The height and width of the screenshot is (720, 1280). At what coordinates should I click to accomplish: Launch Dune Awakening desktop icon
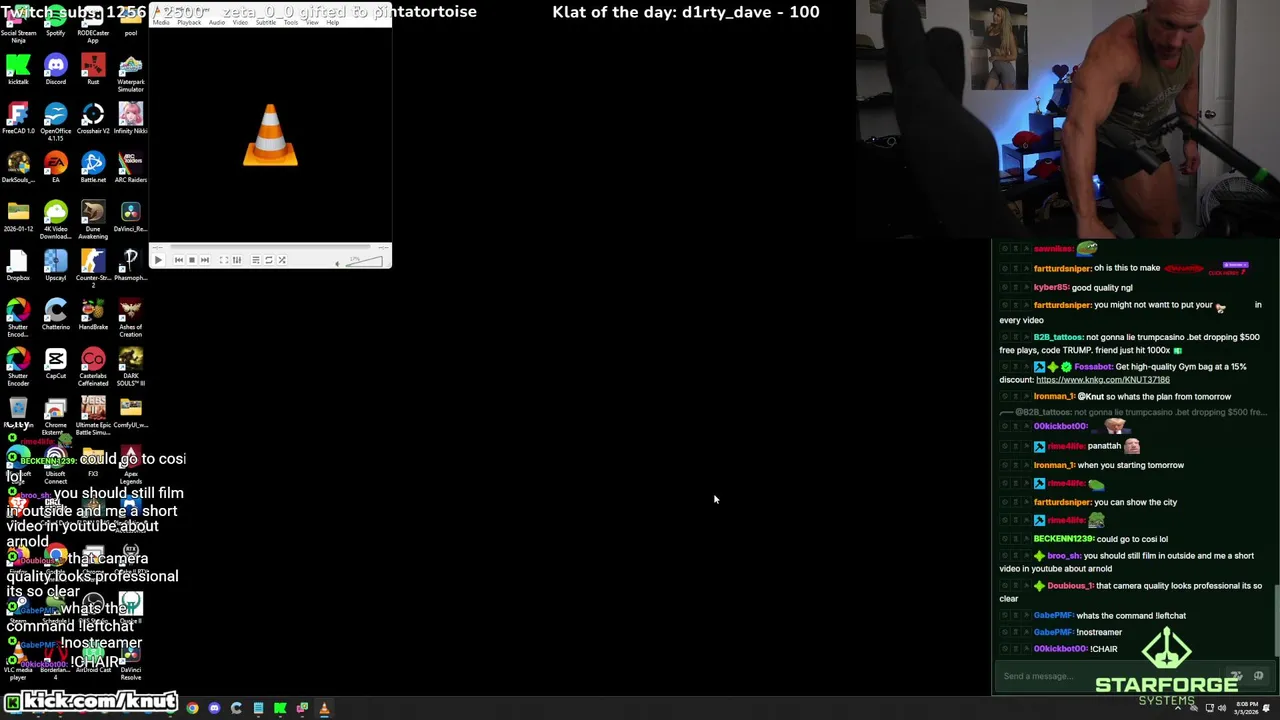point(93,219)
